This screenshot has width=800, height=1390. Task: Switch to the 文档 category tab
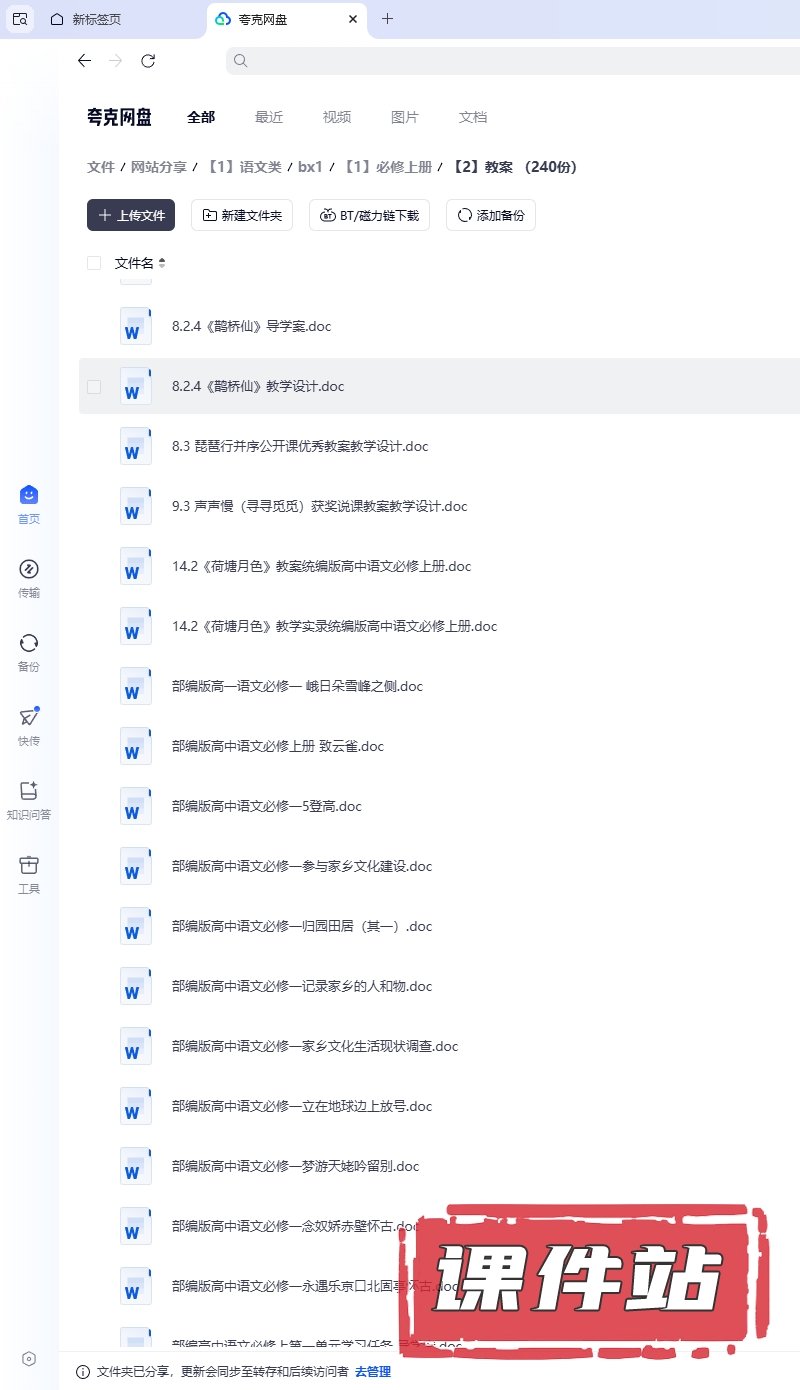(472, 117)
